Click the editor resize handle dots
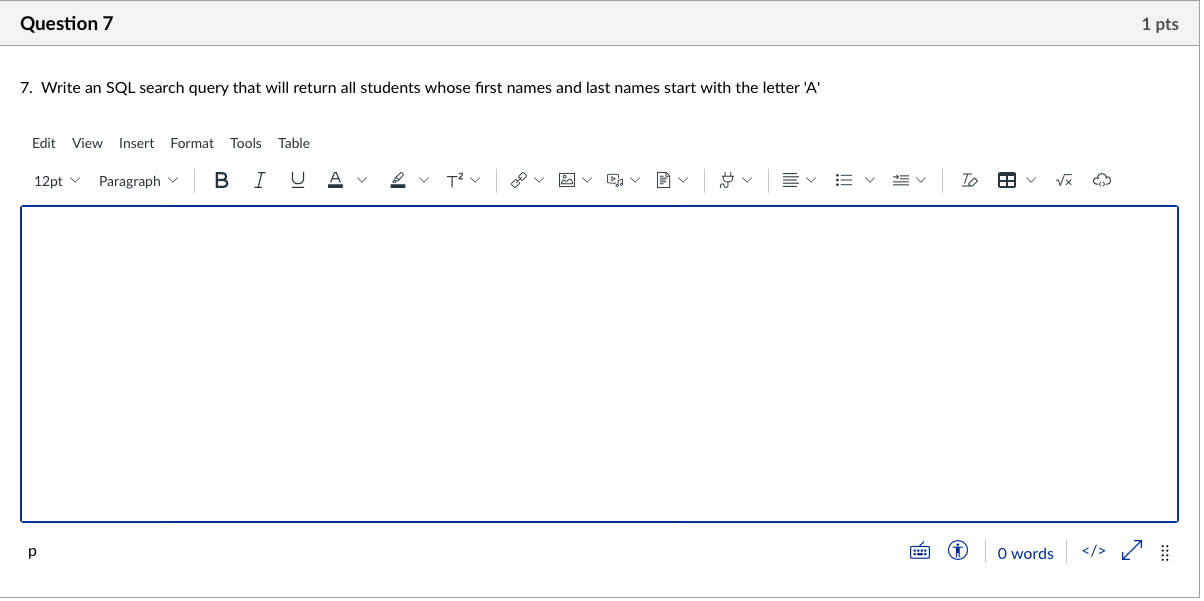Viewport: 1204px width, 601px height. coord(1165,553)
